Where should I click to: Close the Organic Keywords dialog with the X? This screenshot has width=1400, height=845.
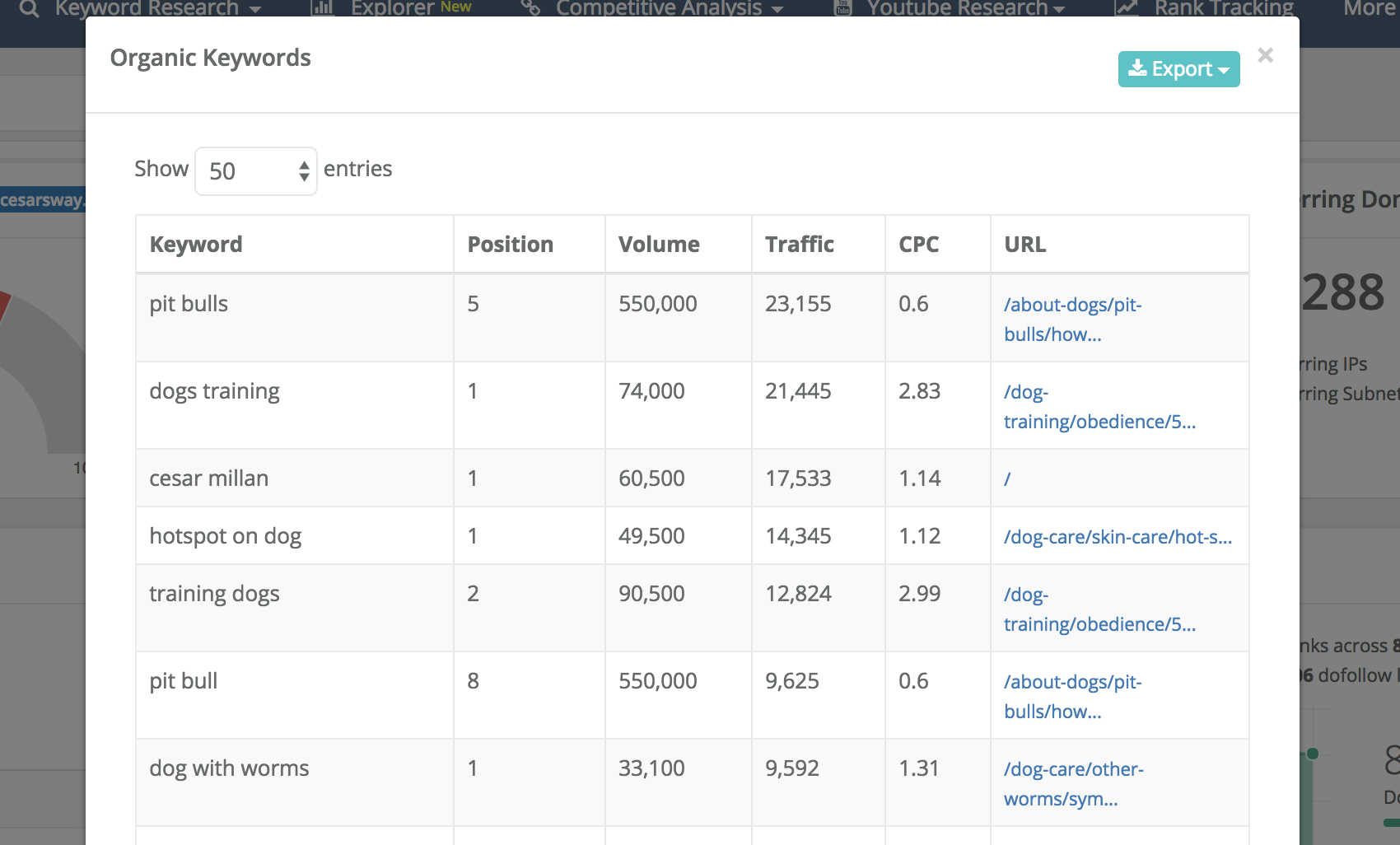[1265, 55]
